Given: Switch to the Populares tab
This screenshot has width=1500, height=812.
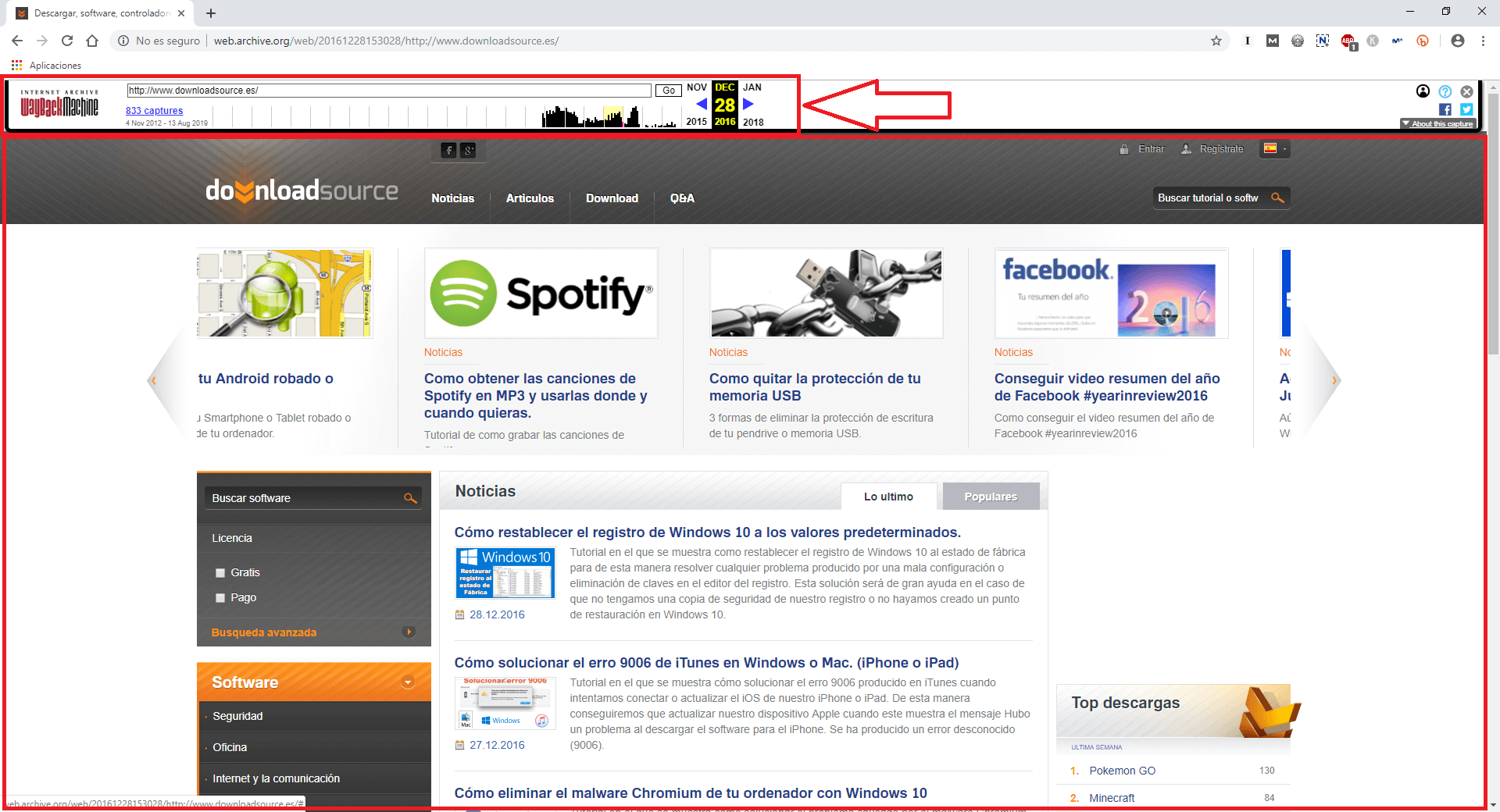Looking at the screenshot, I should click(991, 497).
